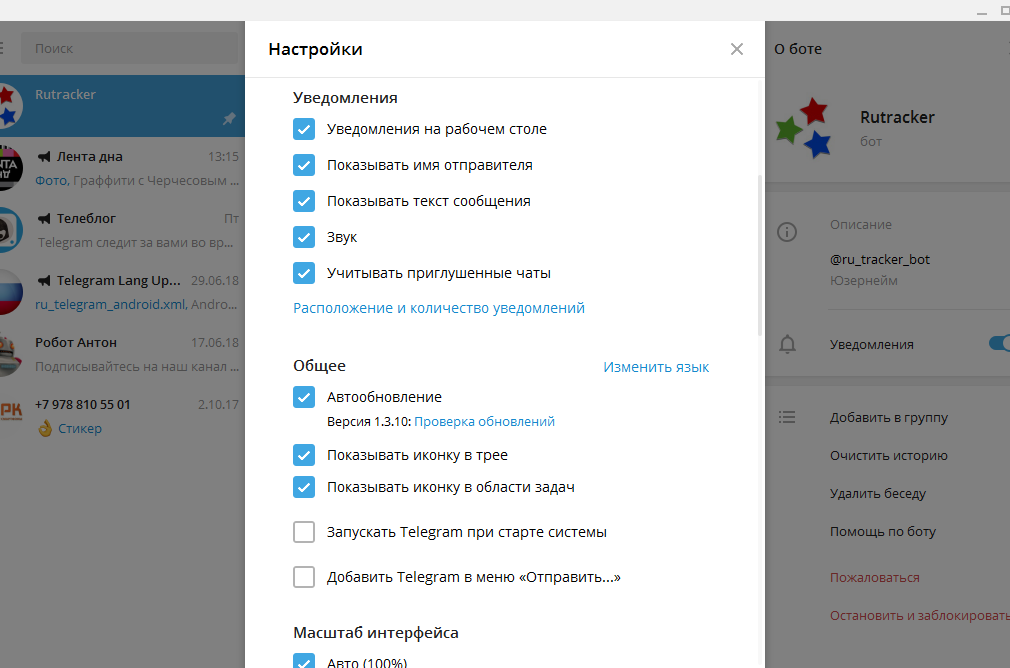Click the list icon beside Добавить в группу
The image size is (1010, 668).
(787, 417)
